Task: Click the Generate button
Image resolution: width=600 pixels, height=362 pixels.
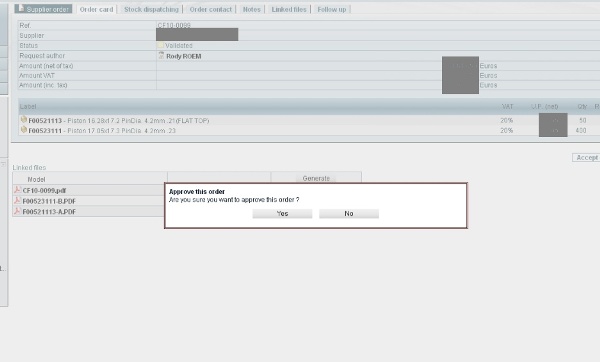Action: (316, 178)
